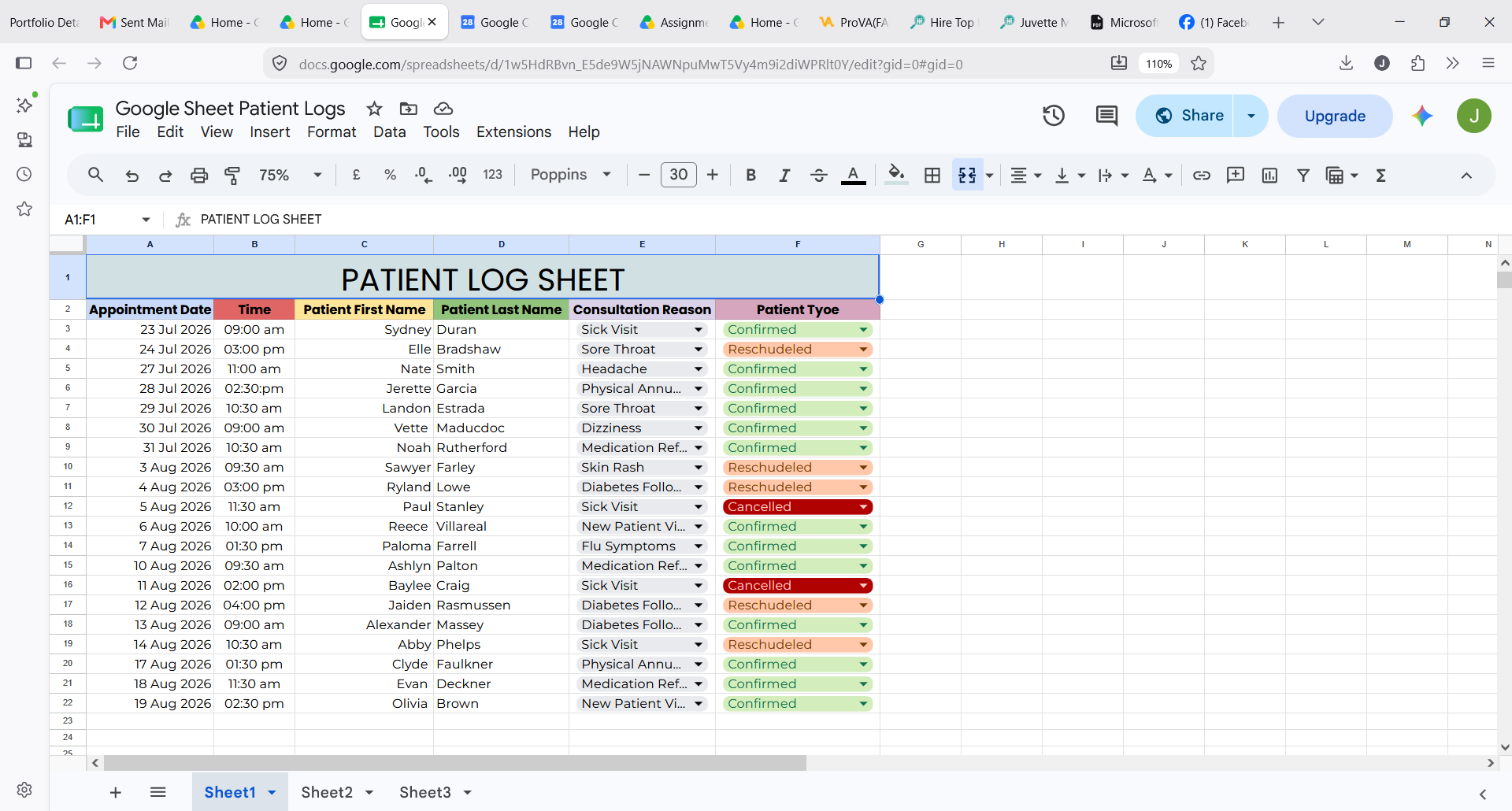The height and width of the screenshot is (811, 1512).
Task: Increase the font size
Action: click(x=713, y=175)
